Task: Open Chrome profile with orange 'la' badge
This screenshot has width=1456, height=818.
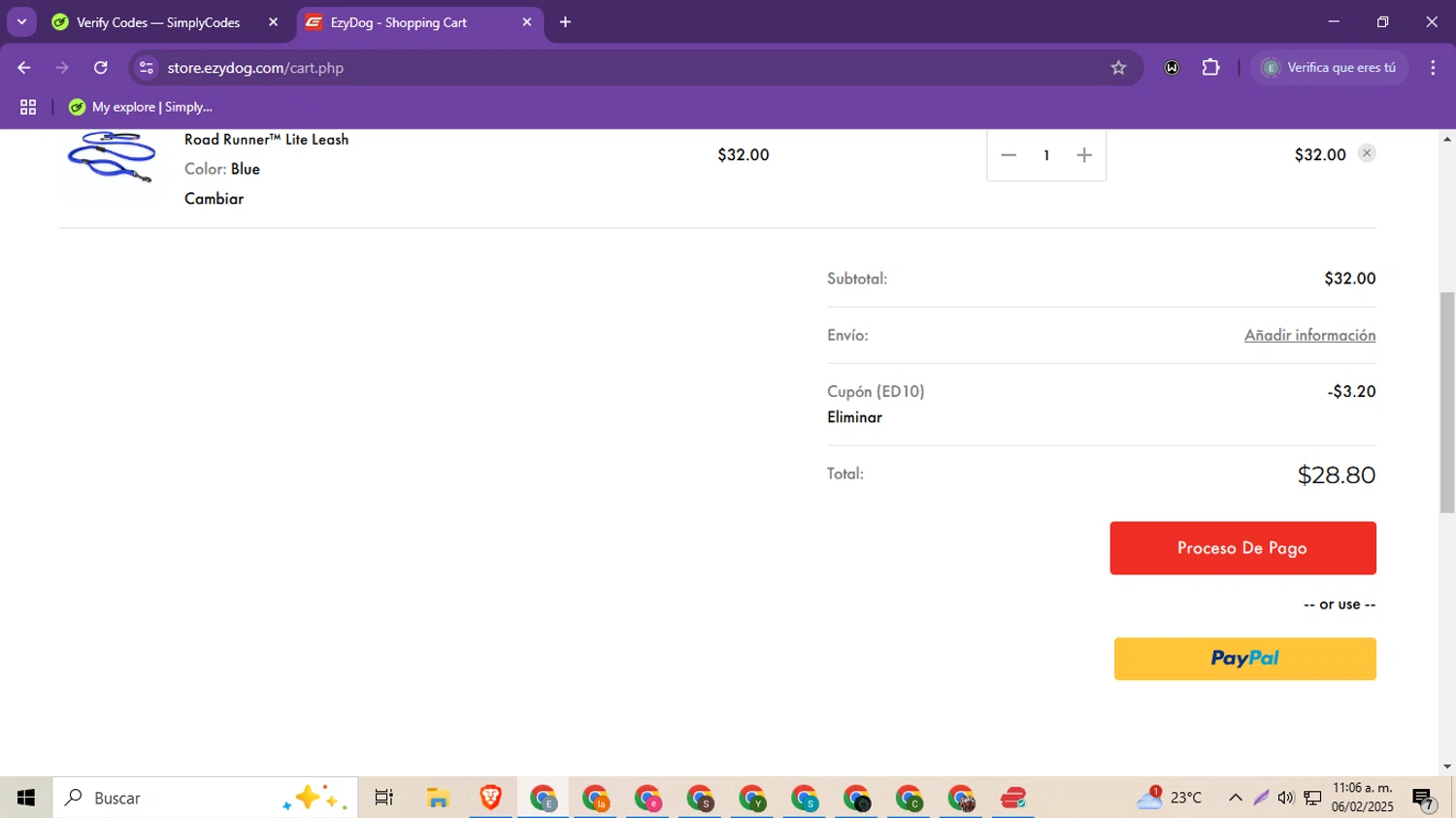Action: 595,798
